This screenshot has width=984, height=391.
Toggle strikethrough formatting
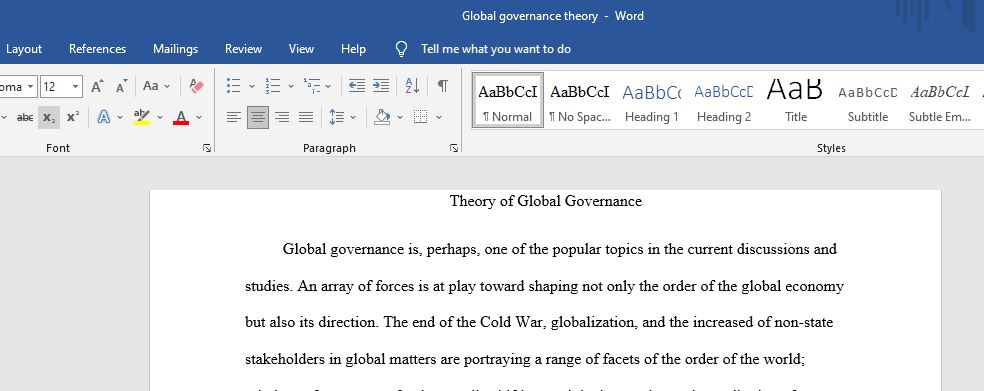tap(25, 117)
